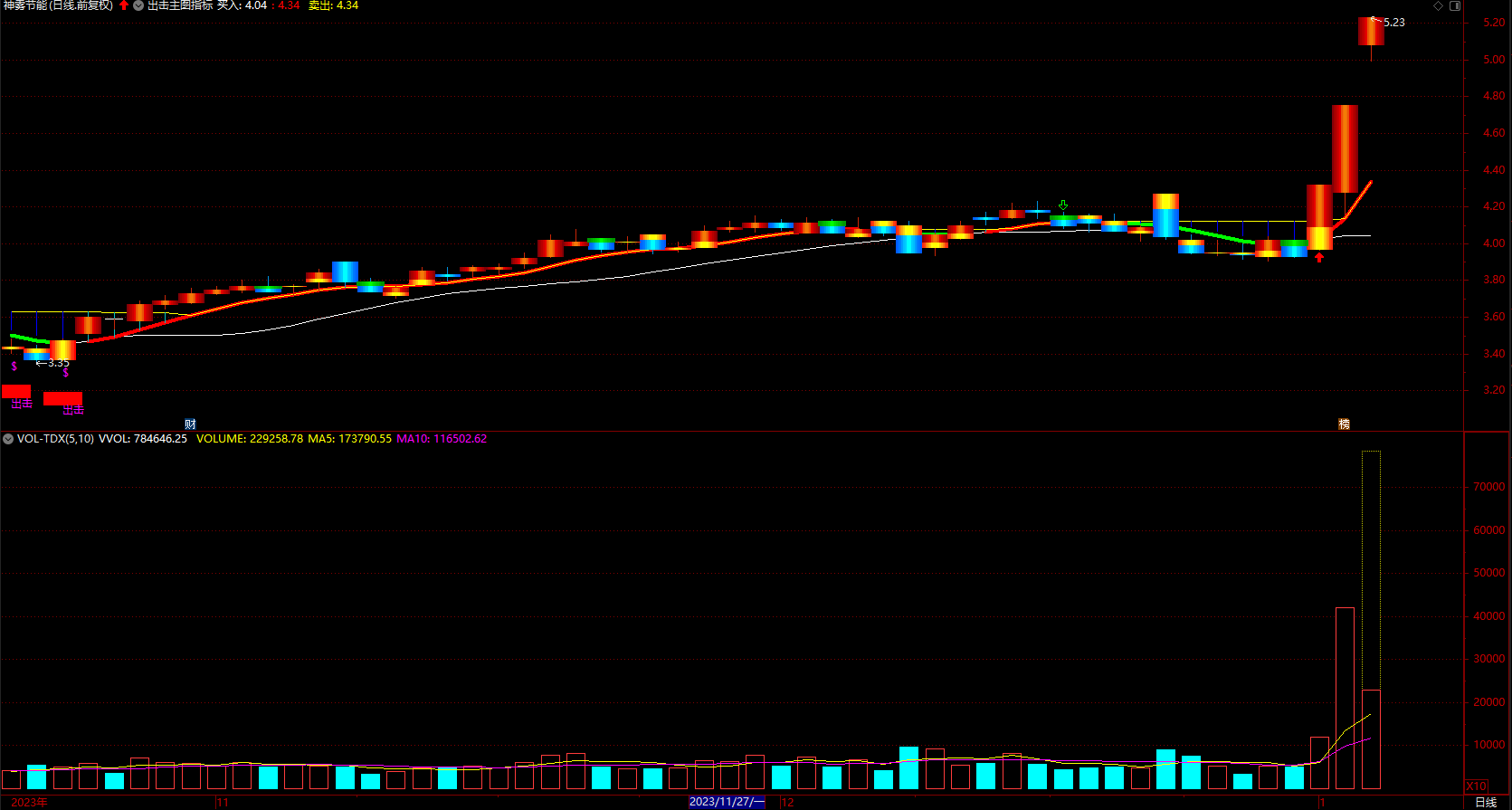Click the 12 month marker on time axis
The width and height of the screenshot is (1512, 810).
(787, 803)
